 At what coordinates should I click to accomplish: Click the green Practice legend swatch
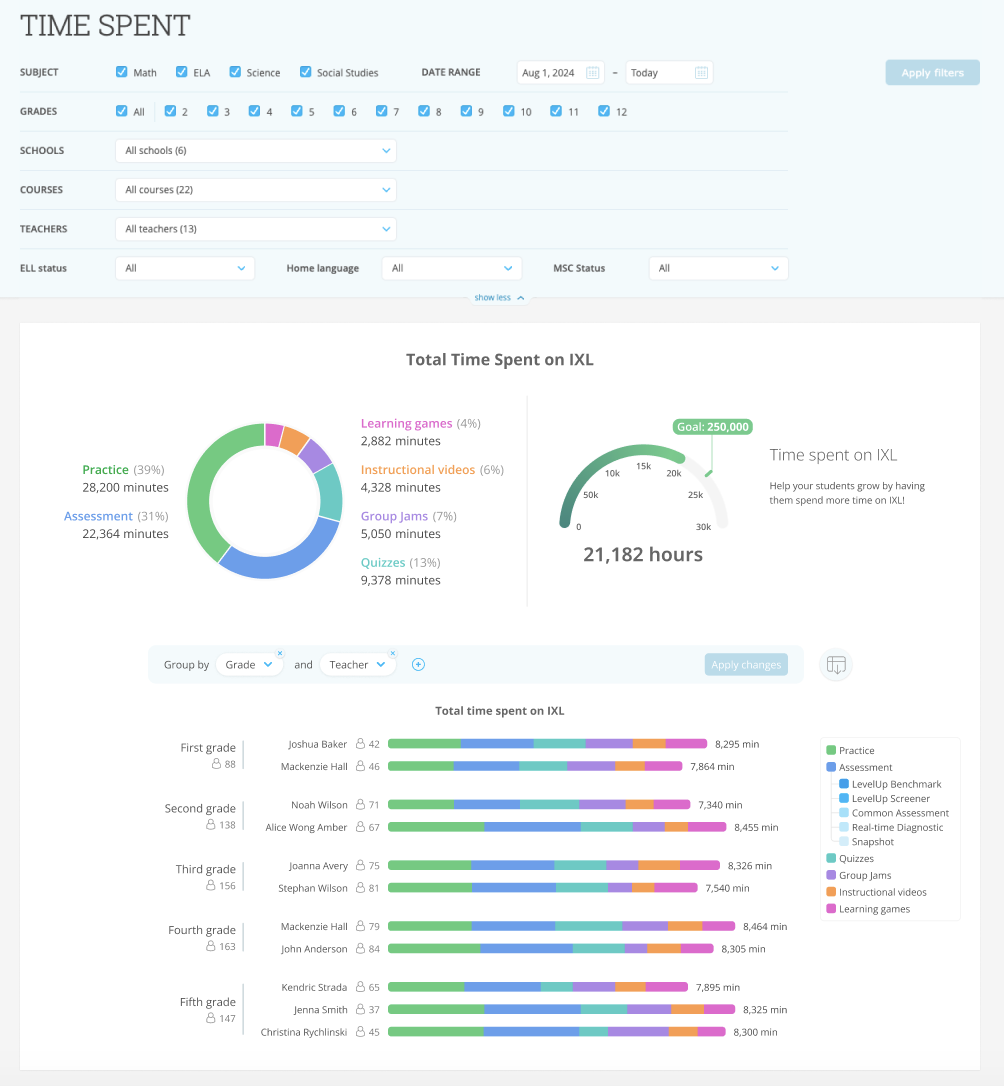point(831,750)
